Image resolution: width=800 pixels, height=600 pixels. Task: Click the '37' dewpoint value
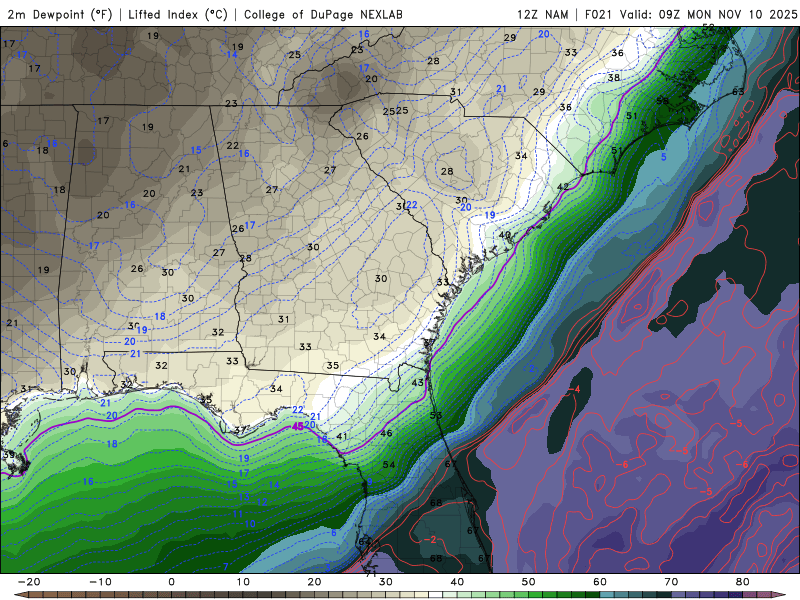tap(240, 430)
